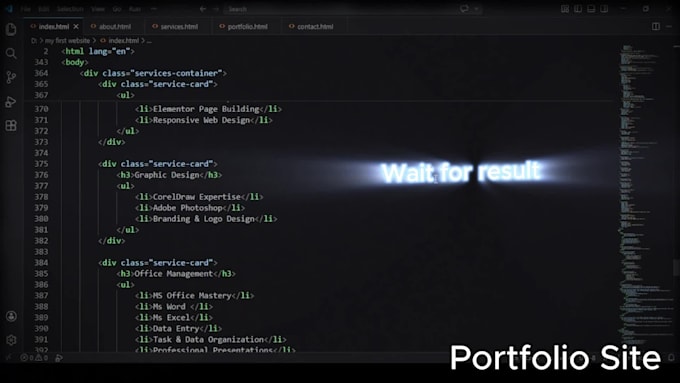Click the notifications bell in status bar
680x383 pixels.
[671, 357]
